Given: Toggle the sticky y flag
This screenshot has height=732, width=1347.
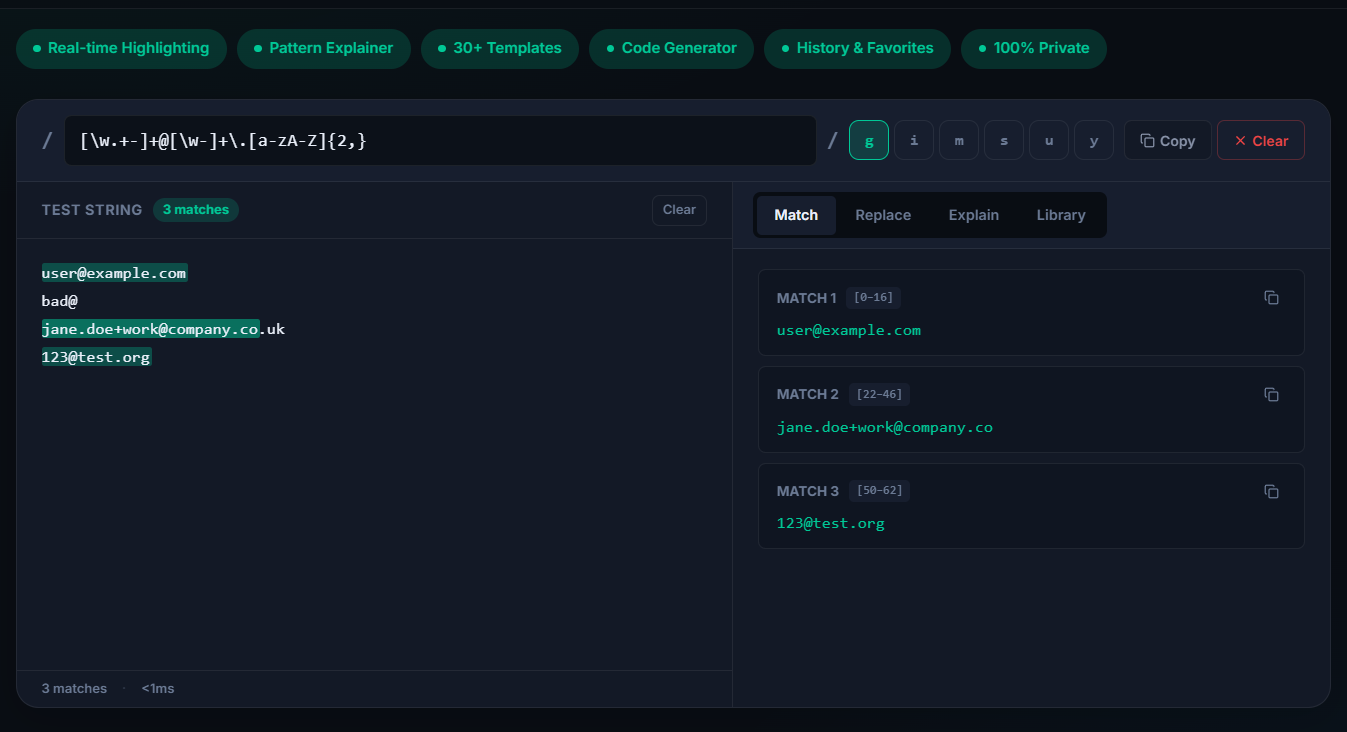Looking at the screenshot, I should [1093, 140].
